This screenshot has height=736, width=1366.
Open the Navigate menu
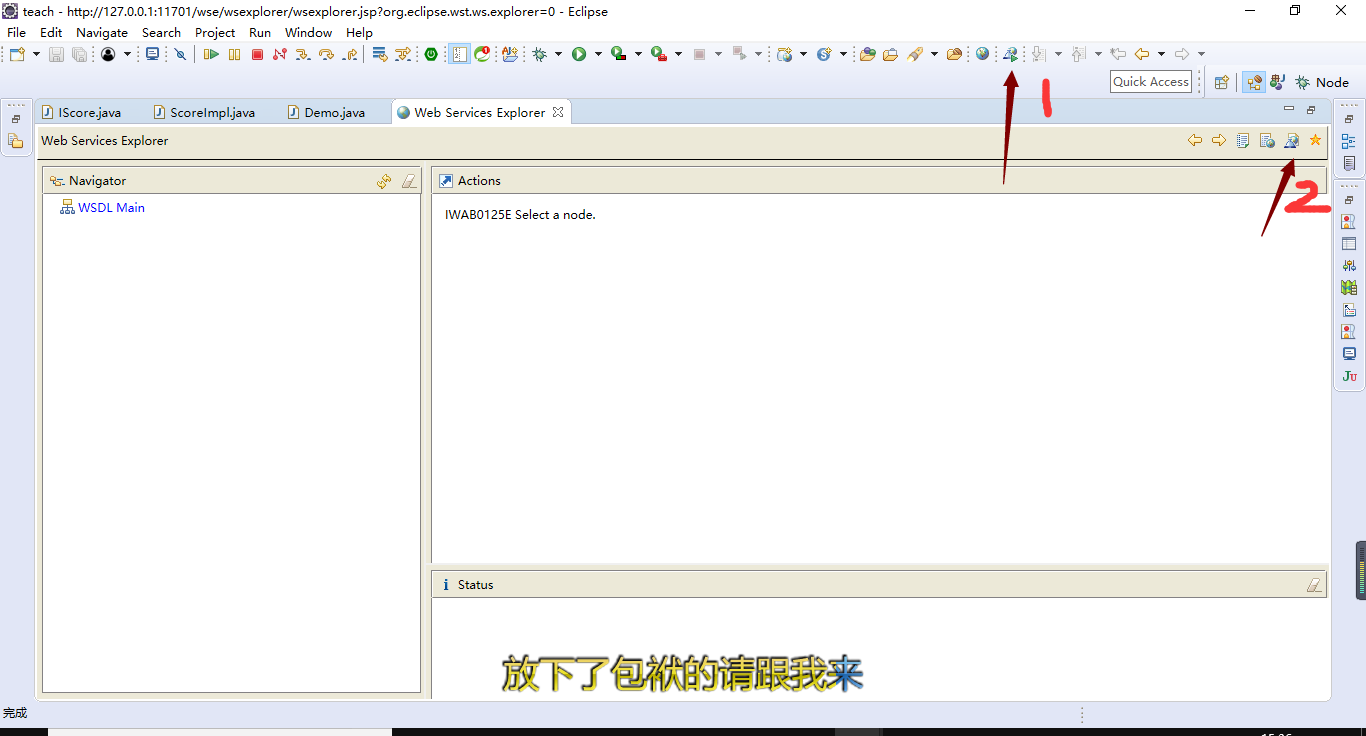point(102,32)
